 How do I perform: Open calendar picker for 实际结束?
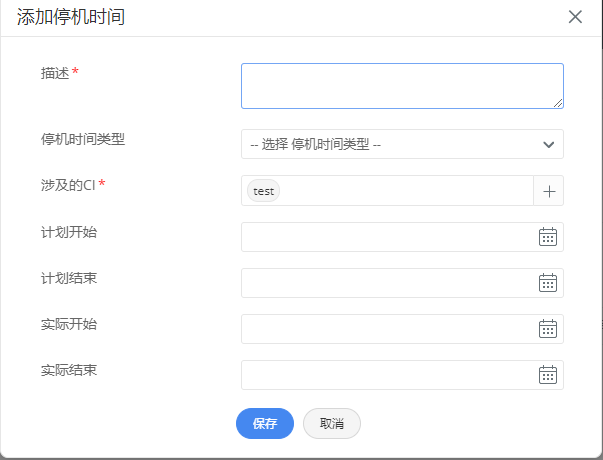pos(548,375)
